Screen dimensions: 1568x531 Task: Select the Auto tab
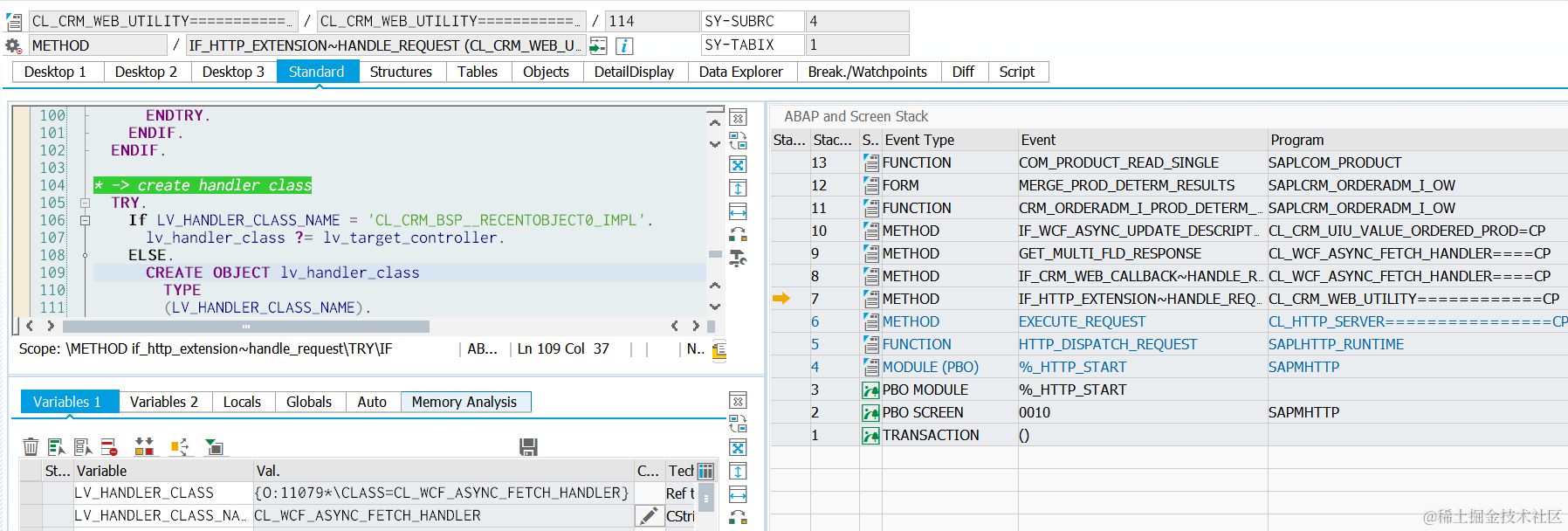[372, 402]
